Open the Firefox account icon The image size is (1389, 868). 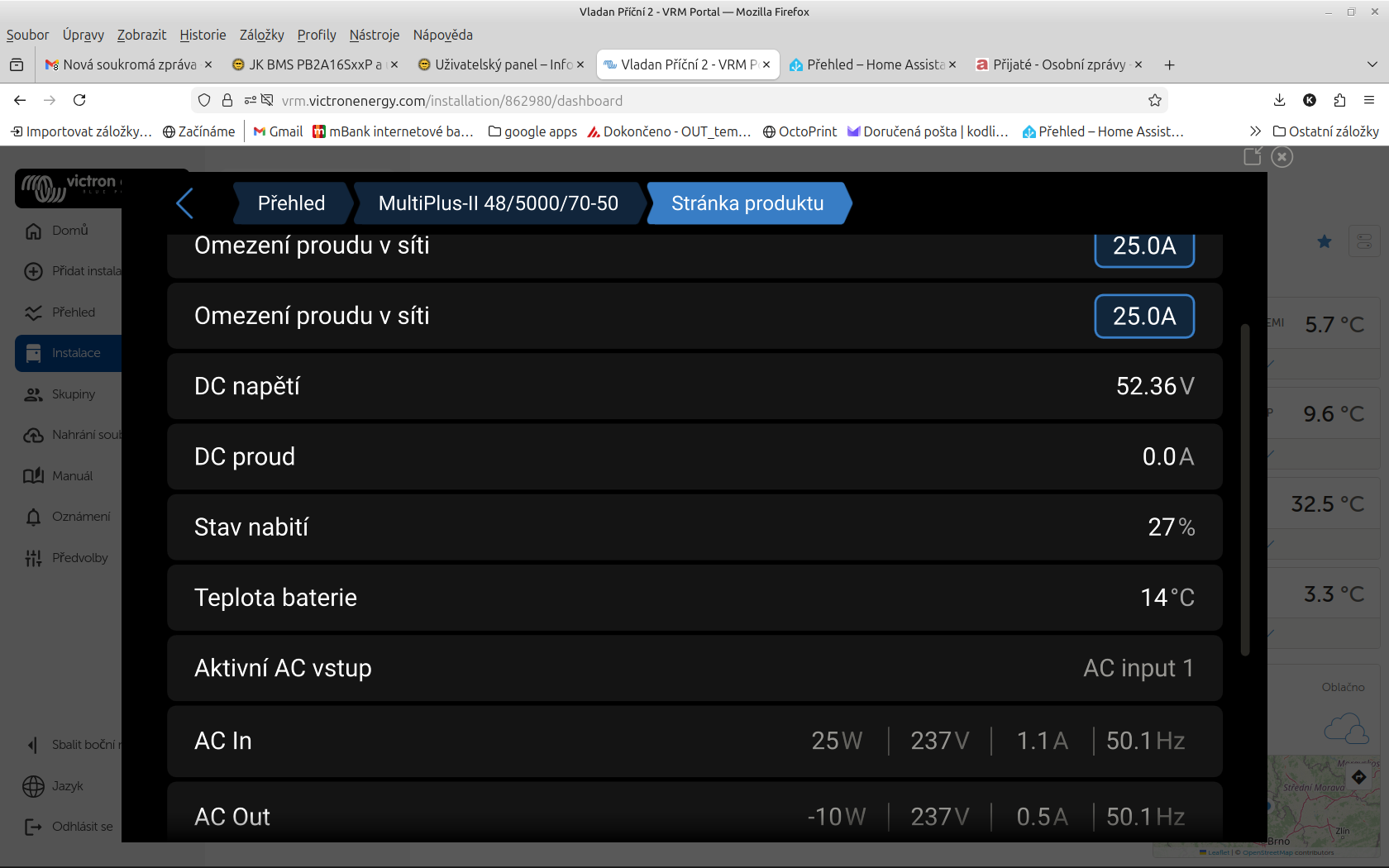coord(1310,100)
